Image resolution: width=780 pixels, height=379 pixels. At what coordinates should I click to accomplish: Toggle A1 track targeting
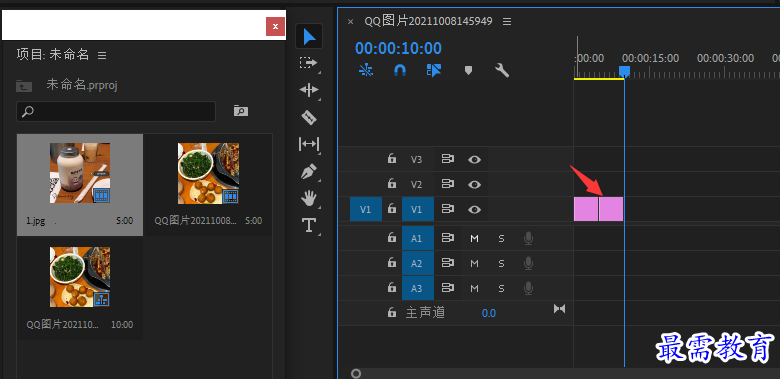coord(418,238)
